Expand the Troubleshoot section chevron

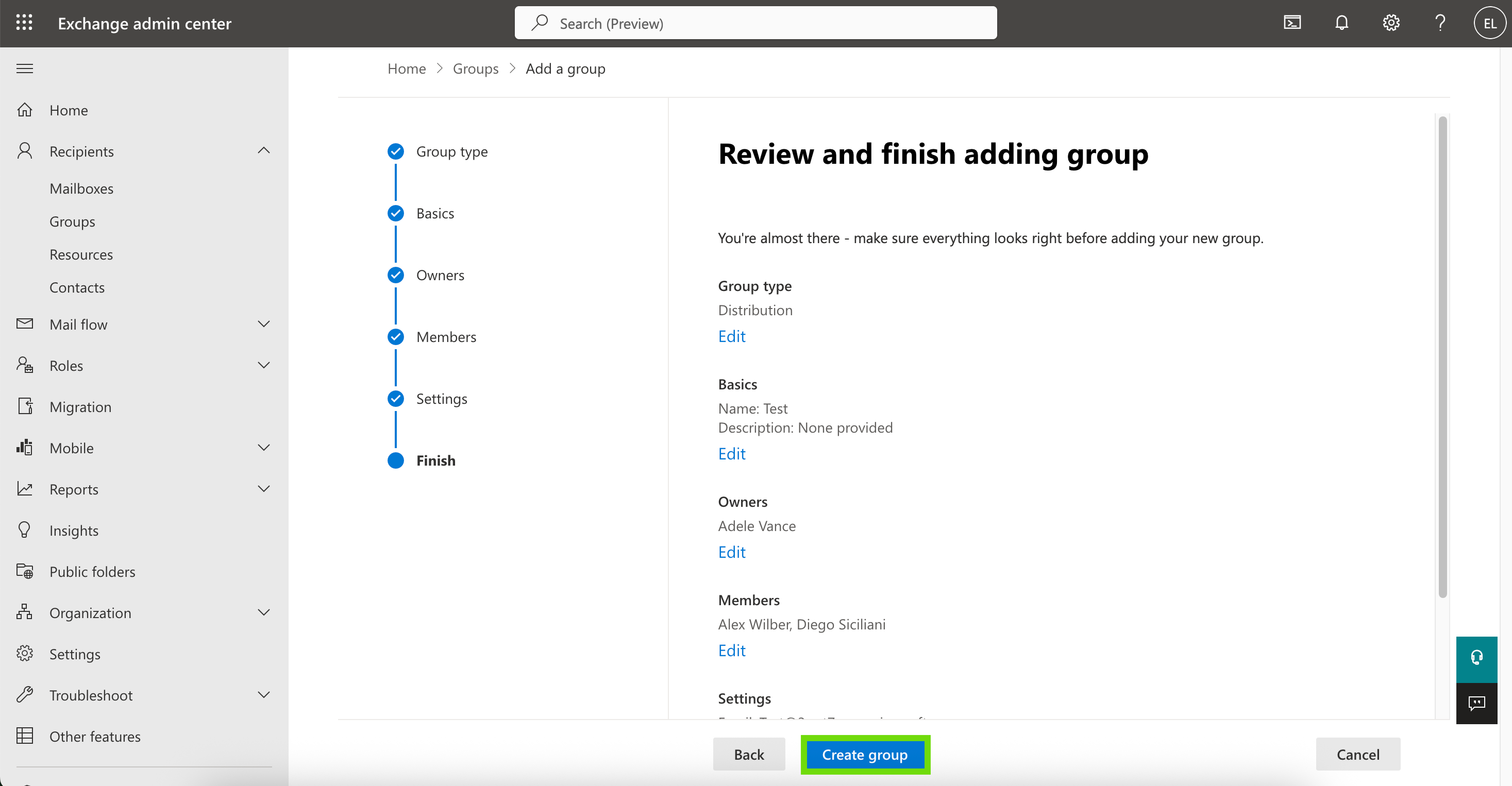pos(264,694)
